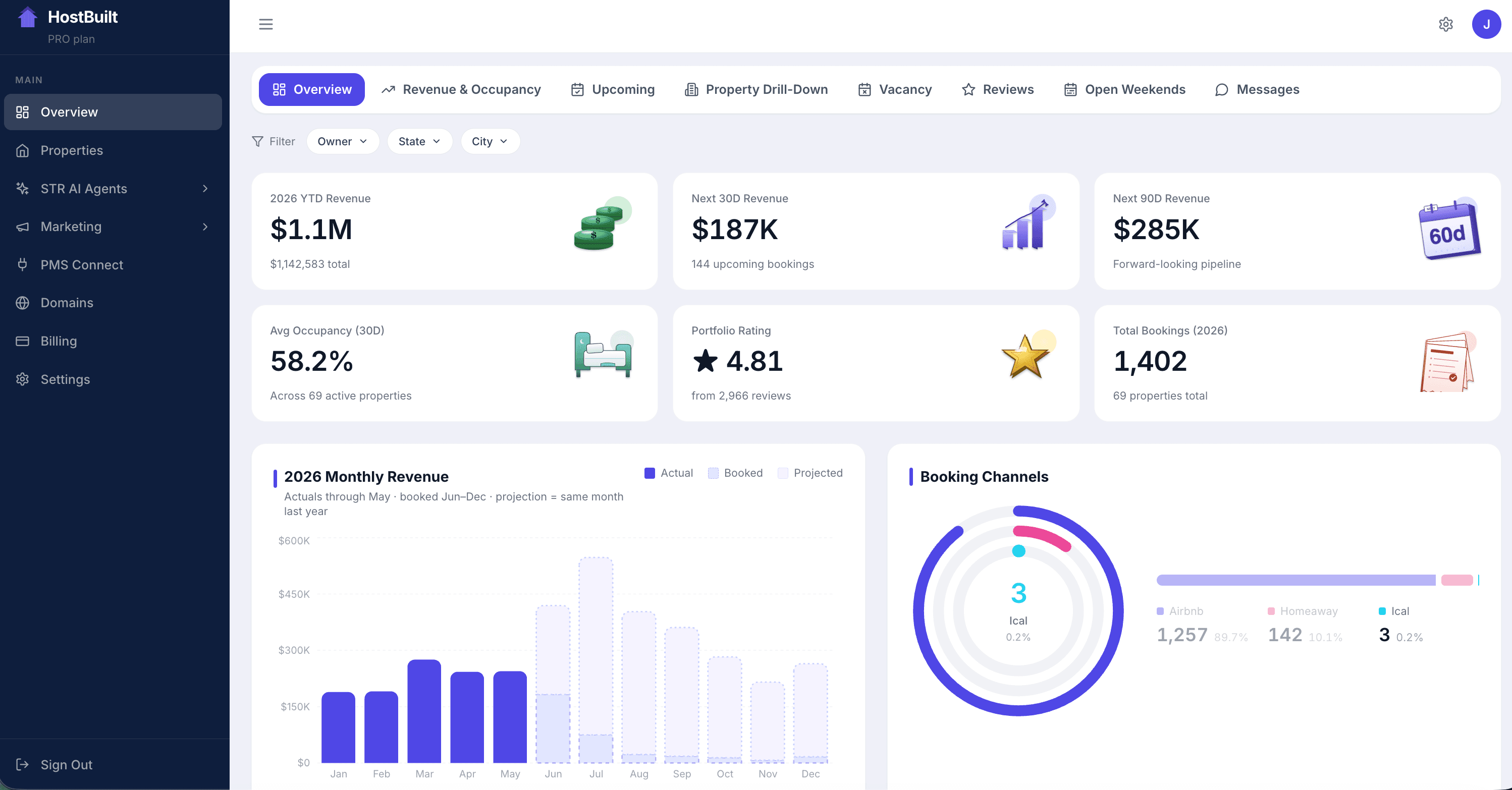Toggle the hamburger sidebar menu icon

(266, 24)
